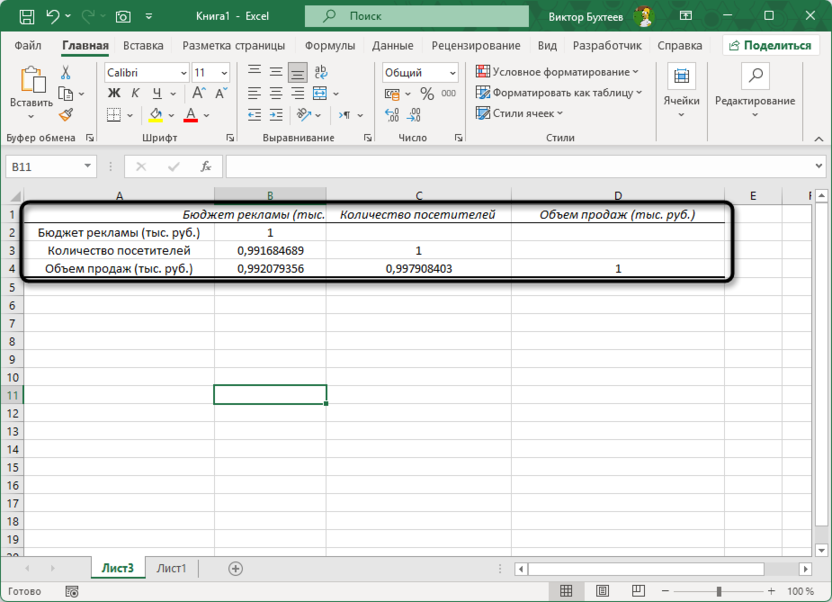Switch to the Лист1 sheet tab
Image resolution: width=832 pixels, height=602 pixels.
[171, 568]
